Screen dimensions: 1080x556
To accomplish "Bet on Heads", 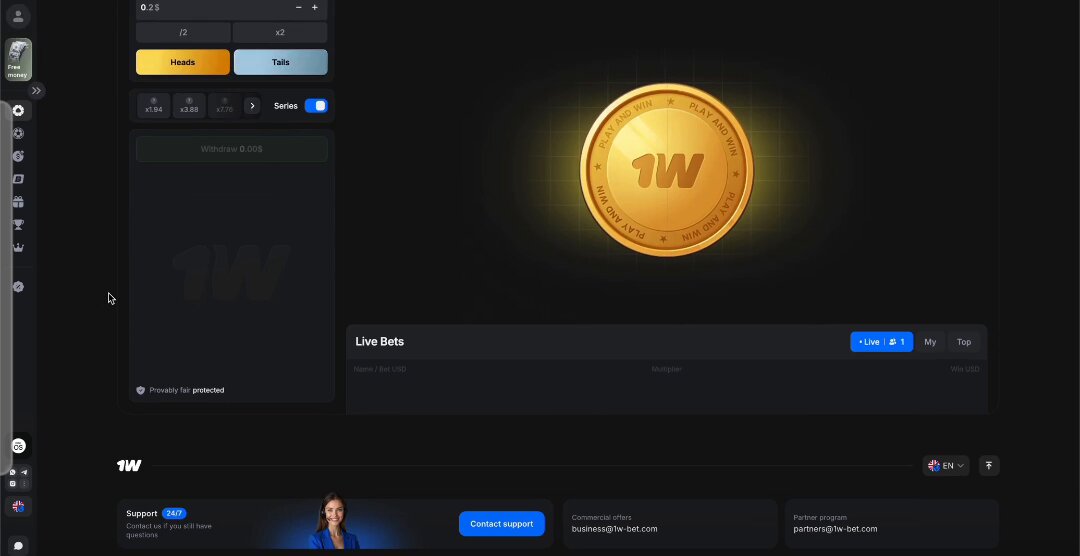I will (x=183, y=62).
